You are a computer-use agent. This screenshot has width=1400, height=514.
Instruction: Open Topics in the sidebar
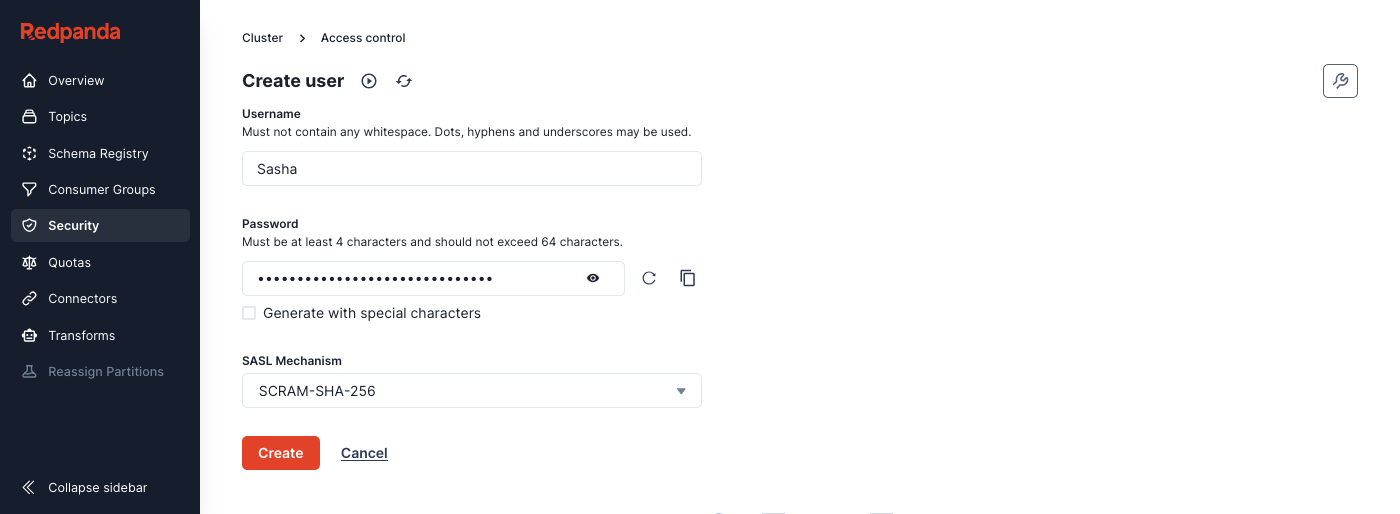click(x=67, y=117)
